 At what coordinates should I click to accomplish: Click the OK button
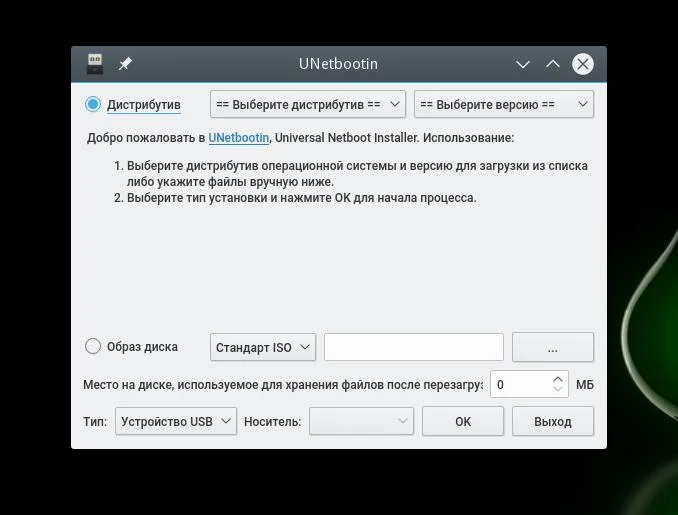(x=463, y=421)
